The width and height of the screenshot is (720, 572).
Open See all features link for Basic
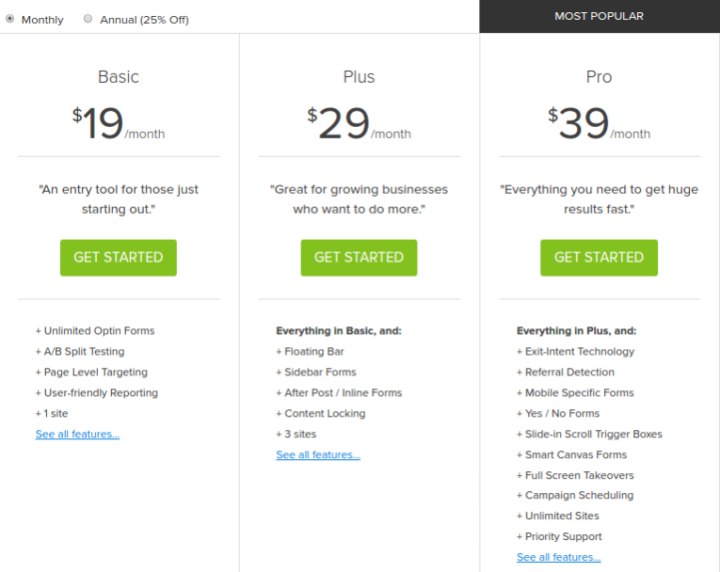(x=78, y=434)
